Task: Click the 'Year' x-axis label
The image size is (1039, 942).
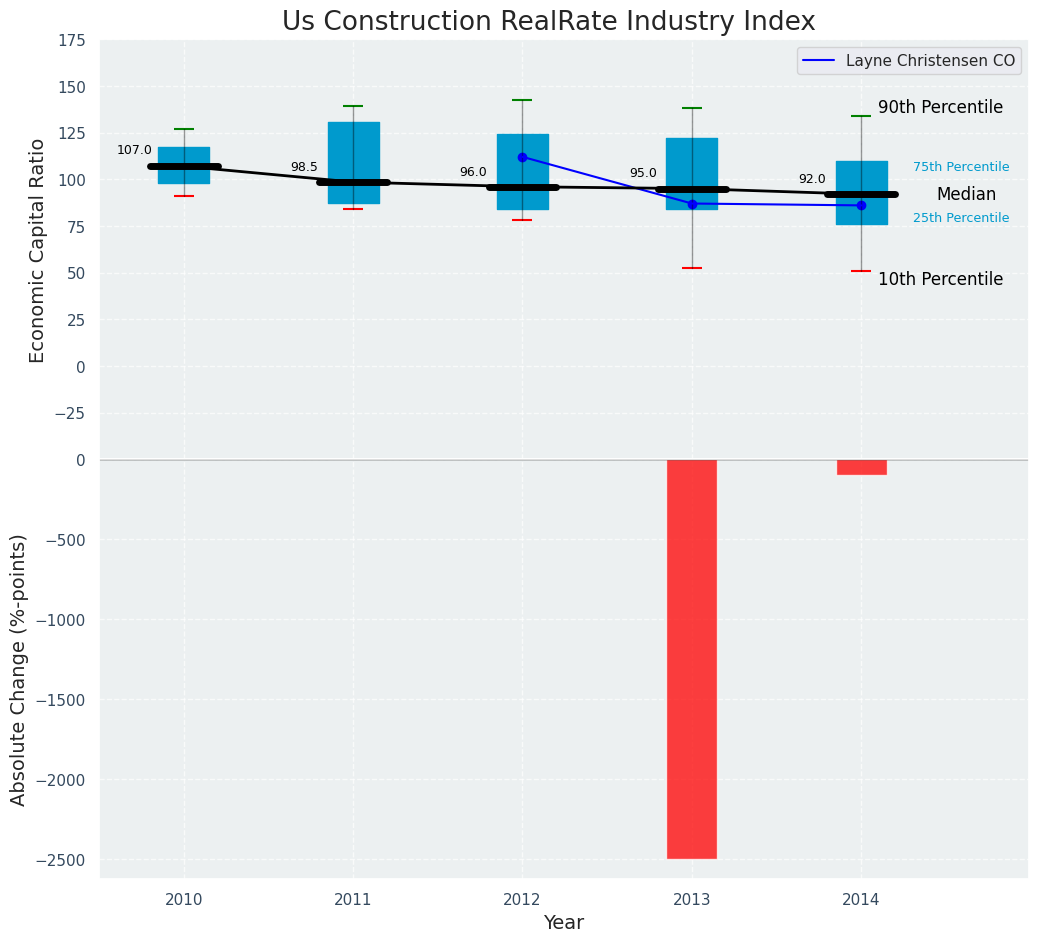Action: pyautogui.click(x=564, y=922)
